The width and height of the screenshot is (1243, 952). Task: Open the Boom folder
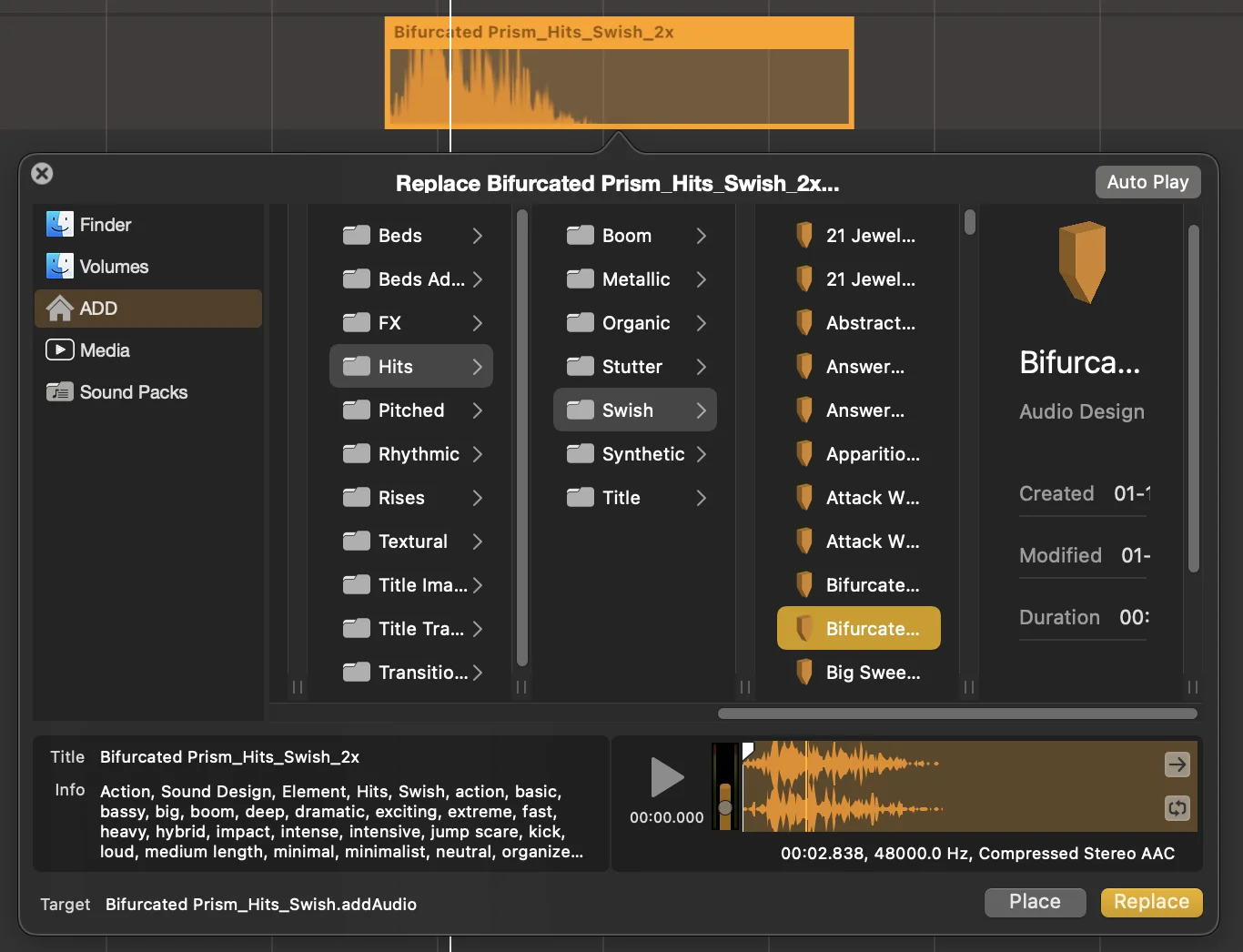tap(635, 236)
